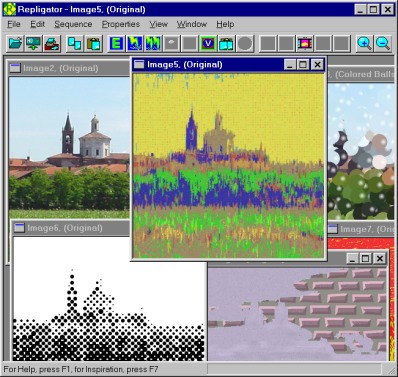Image resolution: width=398 pixels, height=377 pixels.
Task: Click the colored balls effect image
Action: pos(360,152)
